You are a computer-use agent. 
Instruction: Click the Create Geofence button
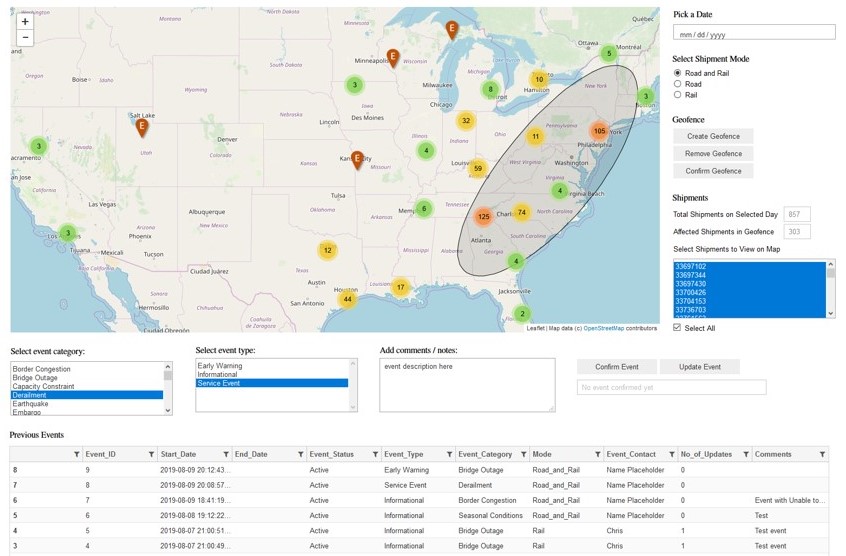(713, 136)
